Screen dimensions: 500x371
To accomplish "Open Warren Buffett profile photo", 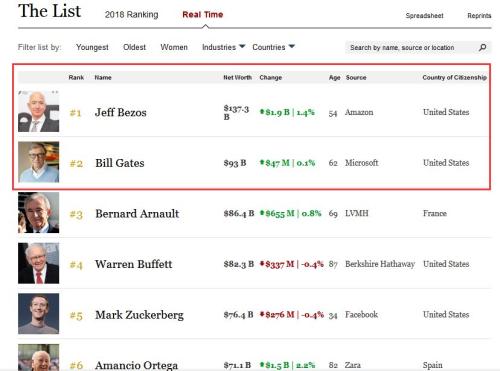I will click(x=39, y=263).
